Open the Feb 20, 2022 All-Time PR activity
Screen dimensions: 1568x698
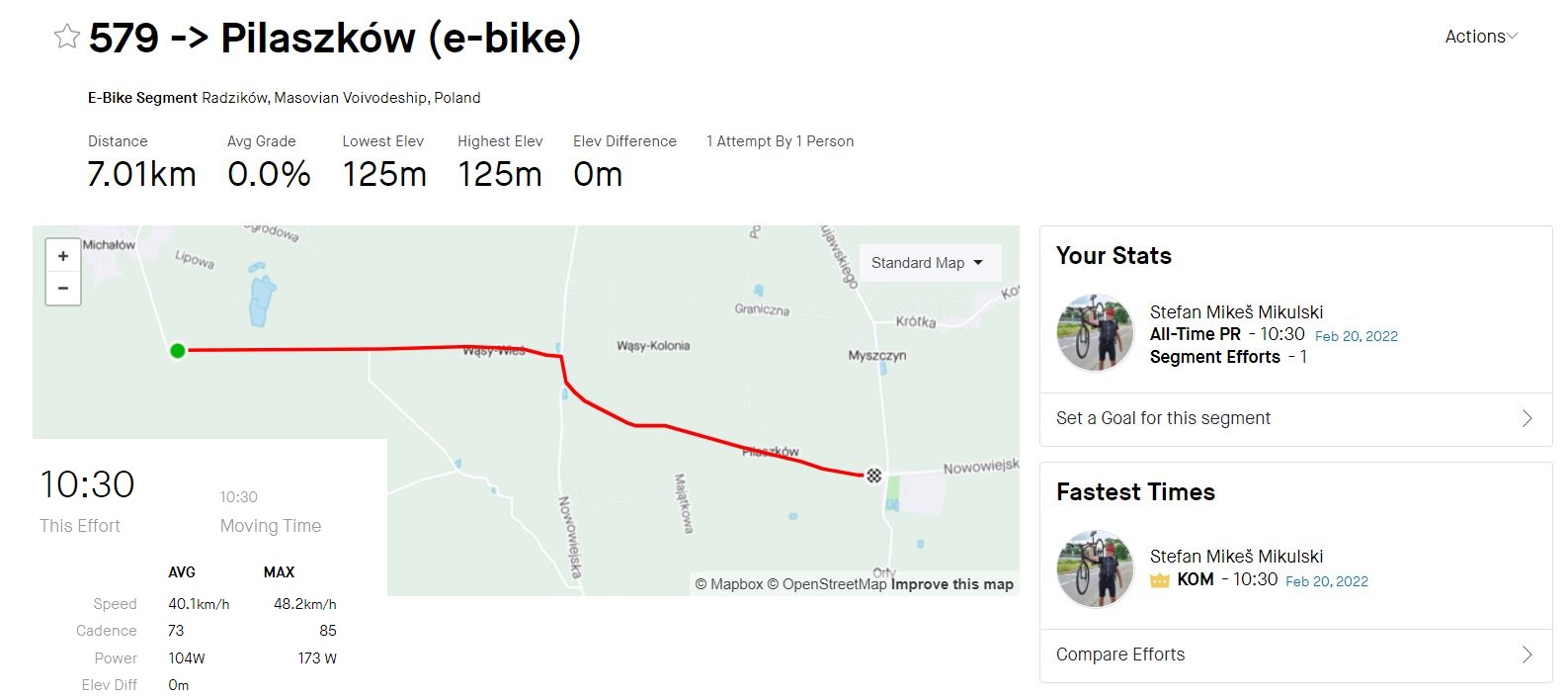(1356, 336)
